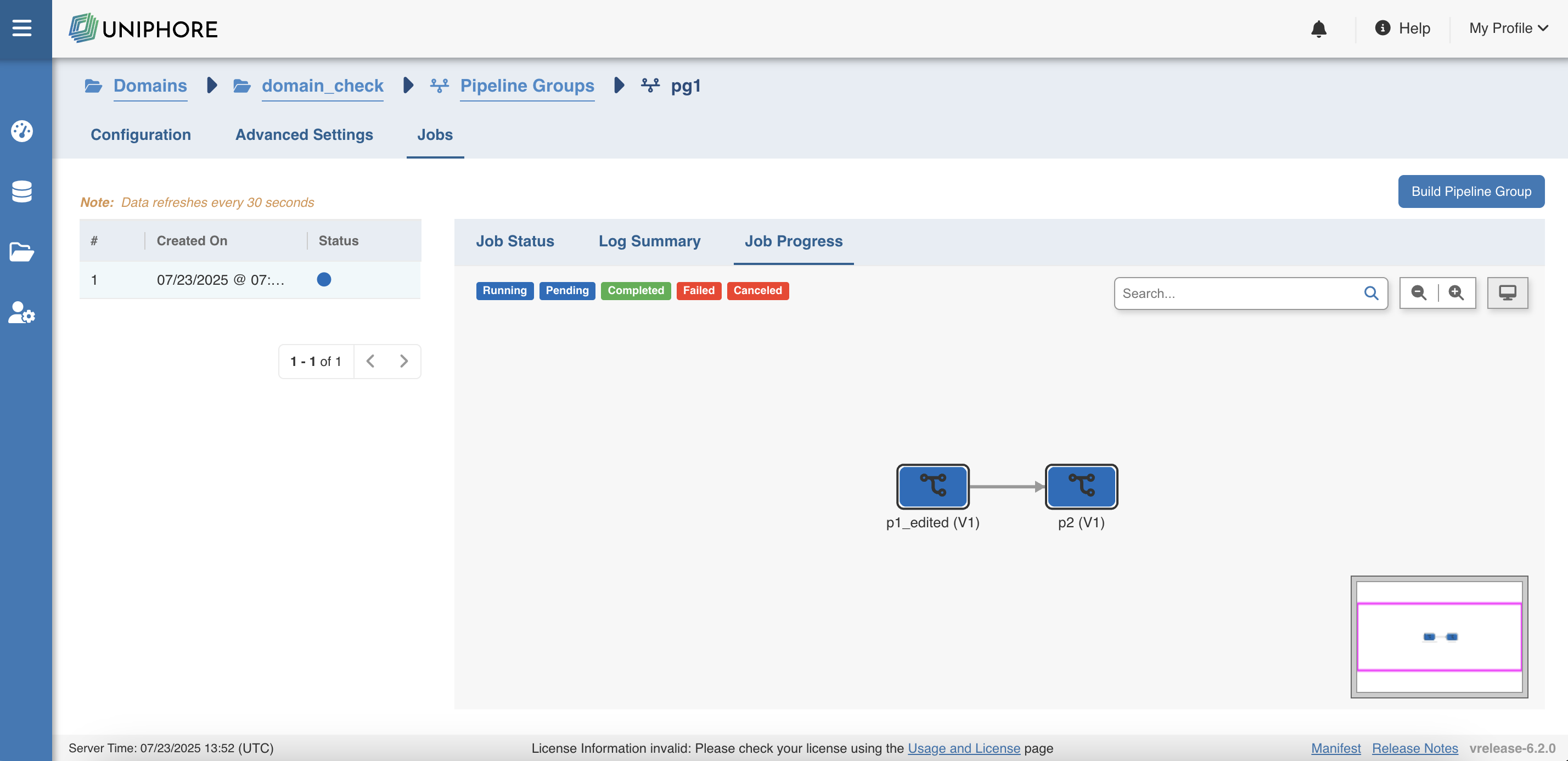
Task: Navigate to Pipeline Groups breadcrumb link
Action: point(527,86)
